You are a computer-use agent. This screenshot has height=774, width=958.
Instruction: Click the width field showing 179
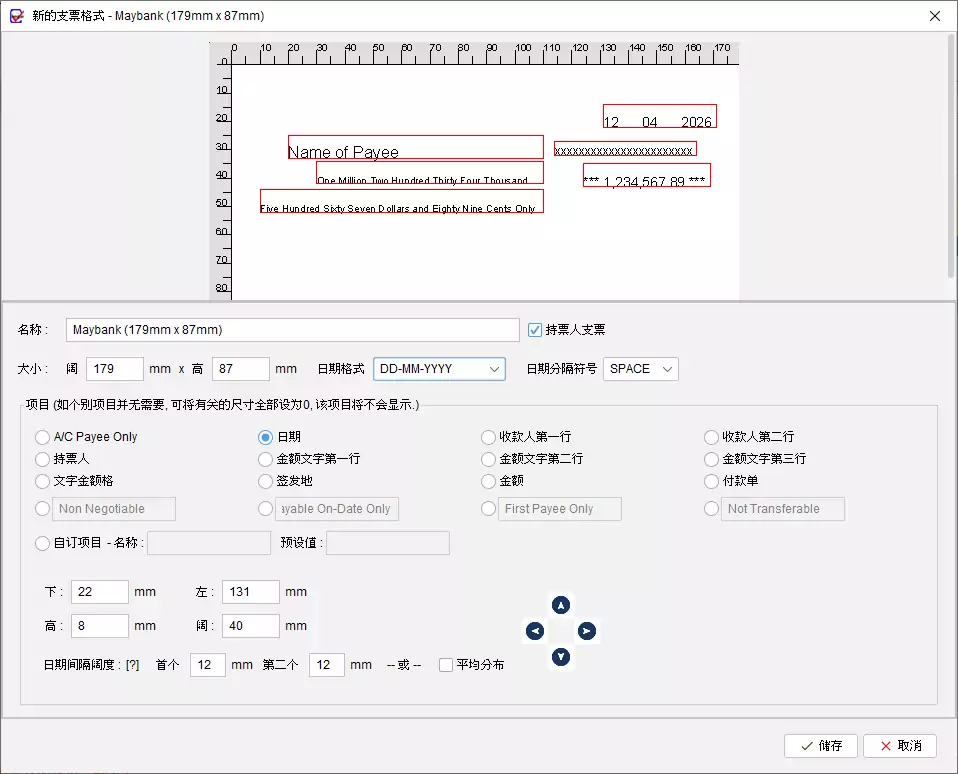click(115, 369)
